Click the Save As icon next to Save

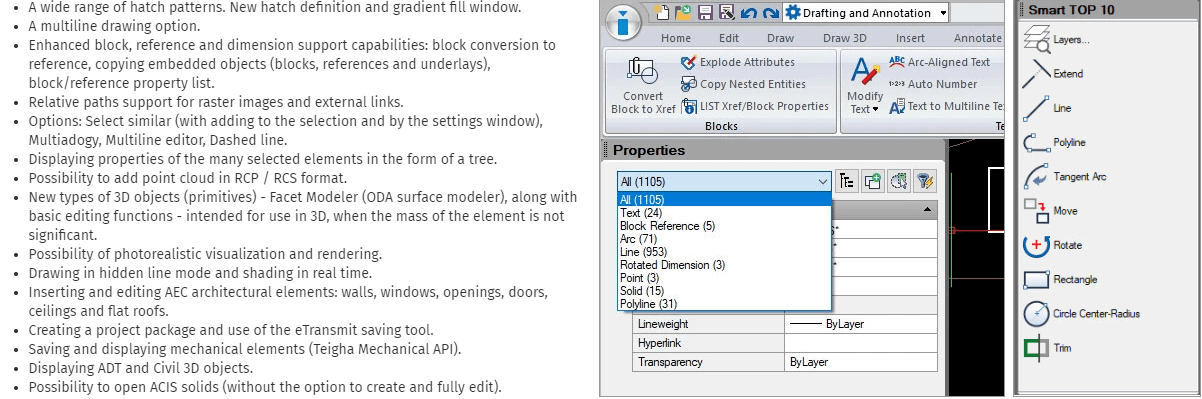coord(726,13)
